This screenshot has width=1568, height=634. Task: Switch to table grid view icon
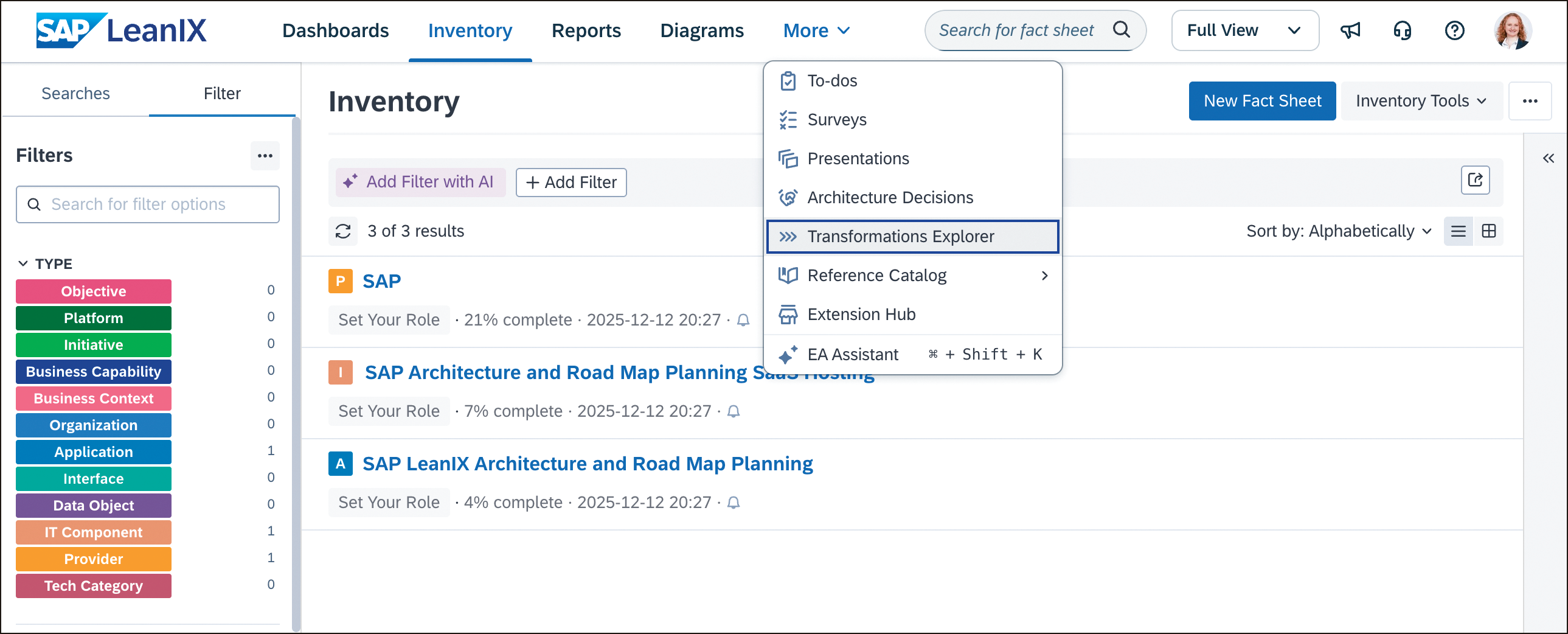click(1489, 231)
